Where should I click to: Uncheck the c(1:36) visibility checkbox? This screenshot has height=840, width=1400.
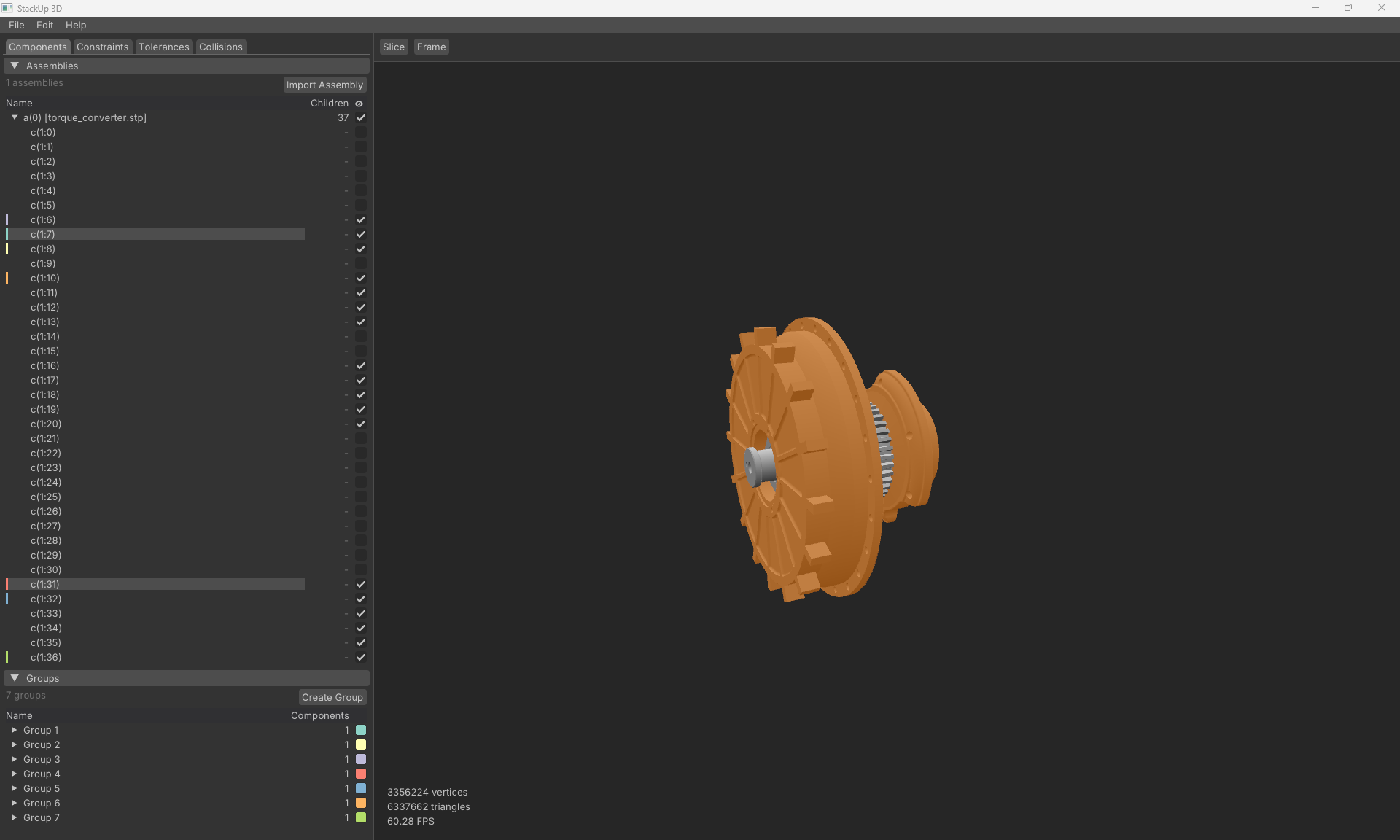pyautogui.click(x=361, y=657)
